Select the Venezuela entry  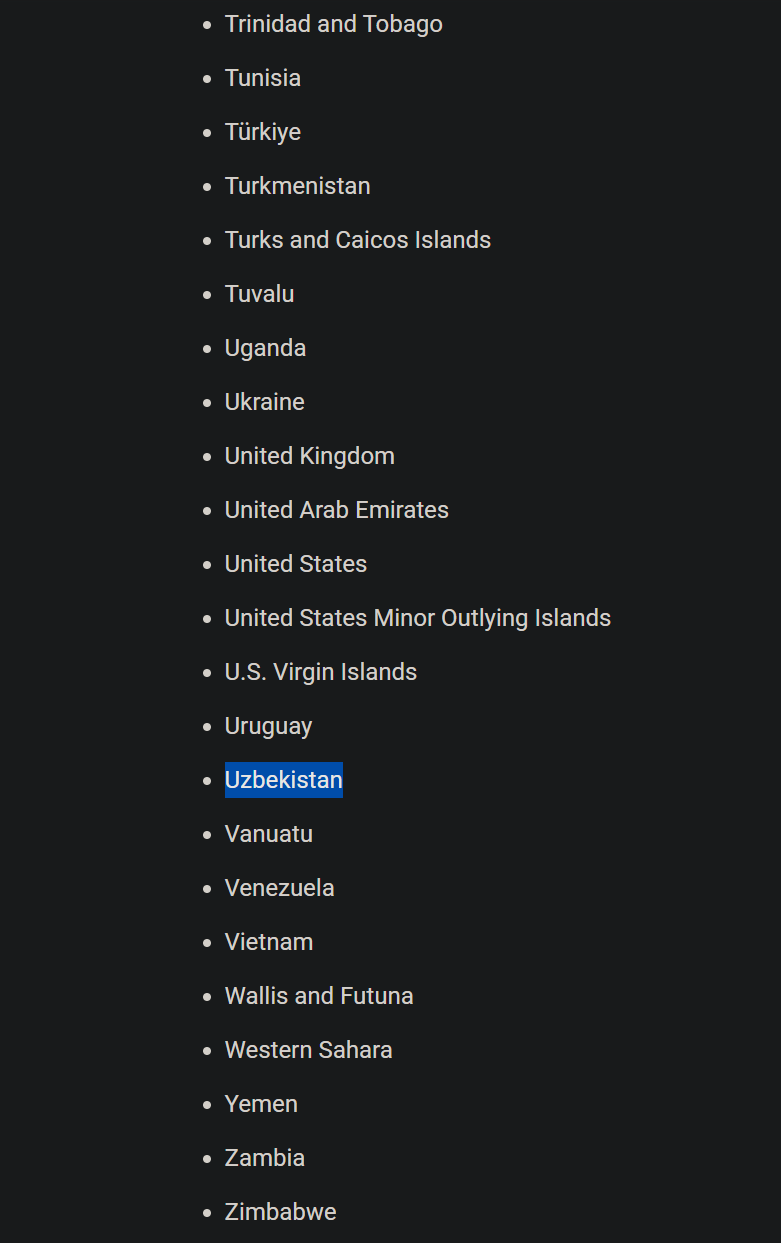click(x=280, y=888)
